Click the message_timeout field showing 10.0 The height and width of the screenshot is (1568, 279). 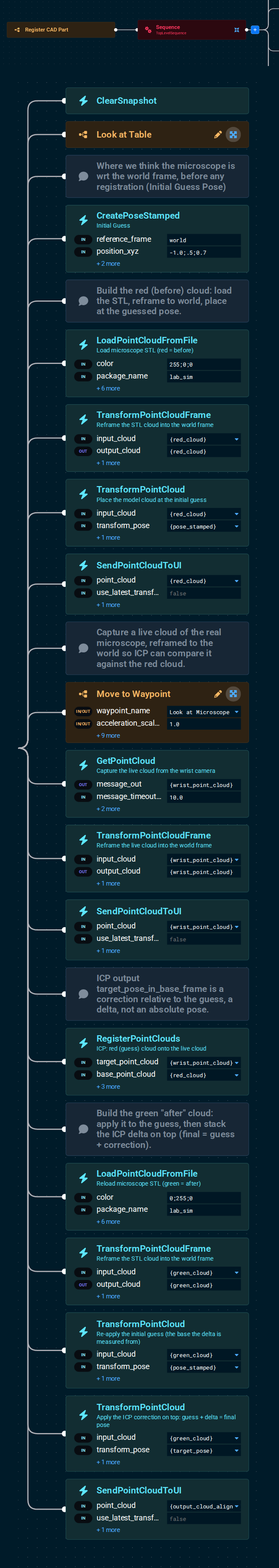(204, 797)
